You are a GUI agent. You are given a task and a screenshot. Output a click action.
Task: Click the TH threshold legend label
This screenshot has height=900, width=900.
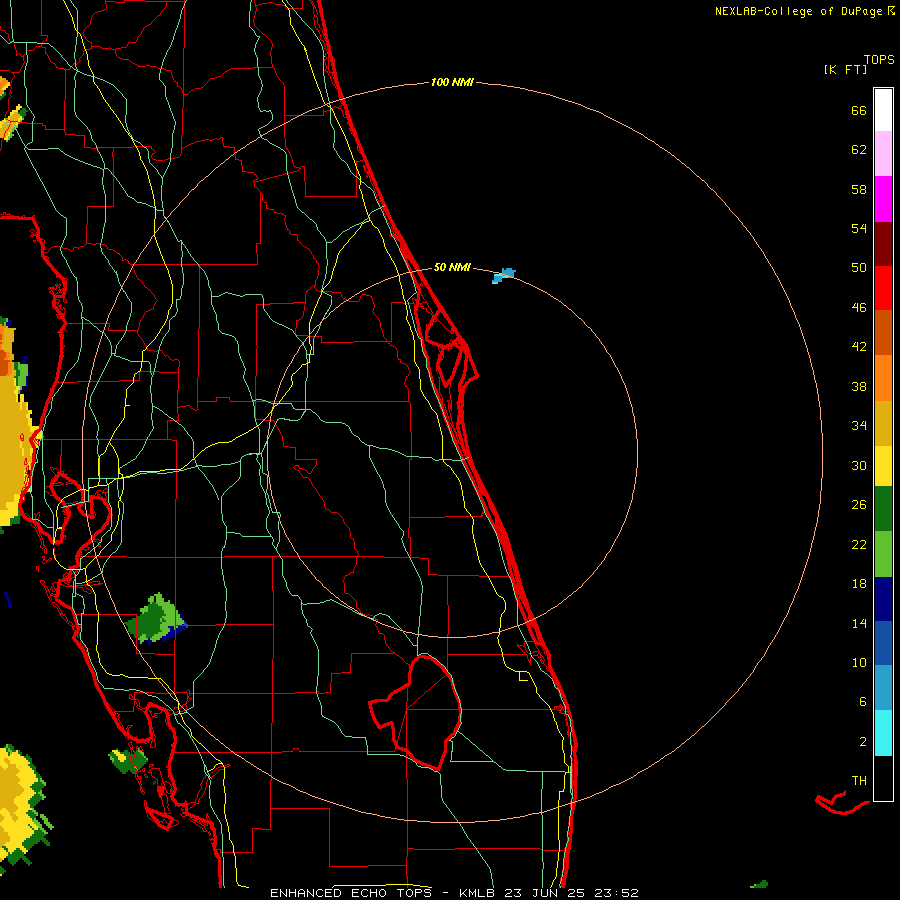click(859, 781)
